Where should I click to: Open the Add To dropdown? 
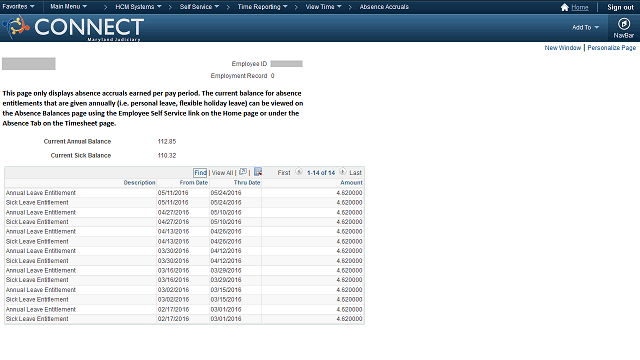[585, 27]
